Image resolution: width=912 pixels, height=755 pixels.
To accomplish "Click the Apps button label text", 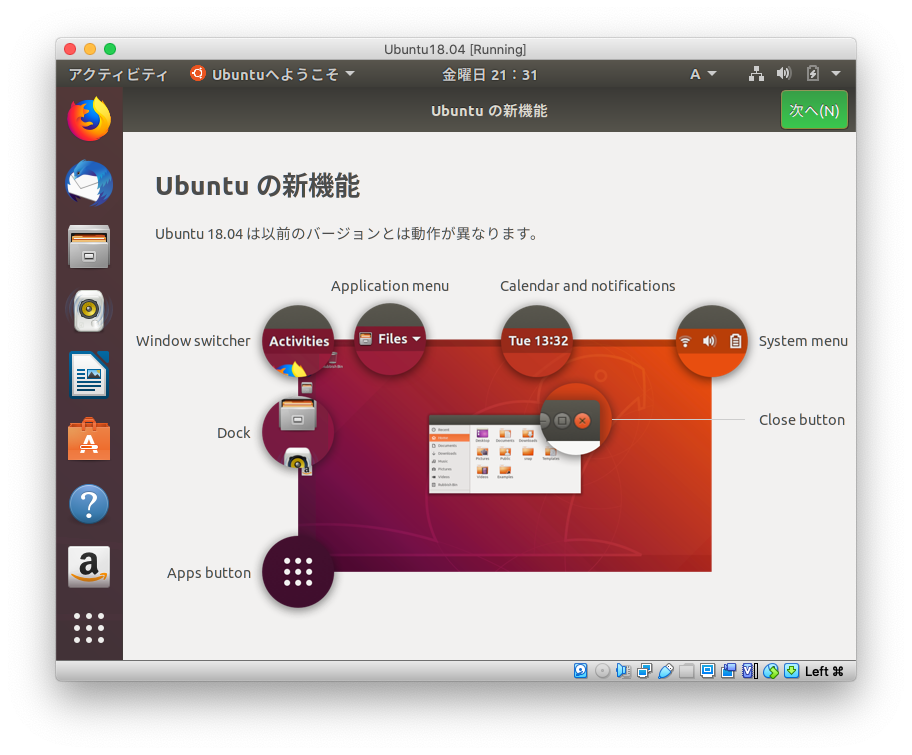I will [x=209, y=573].
